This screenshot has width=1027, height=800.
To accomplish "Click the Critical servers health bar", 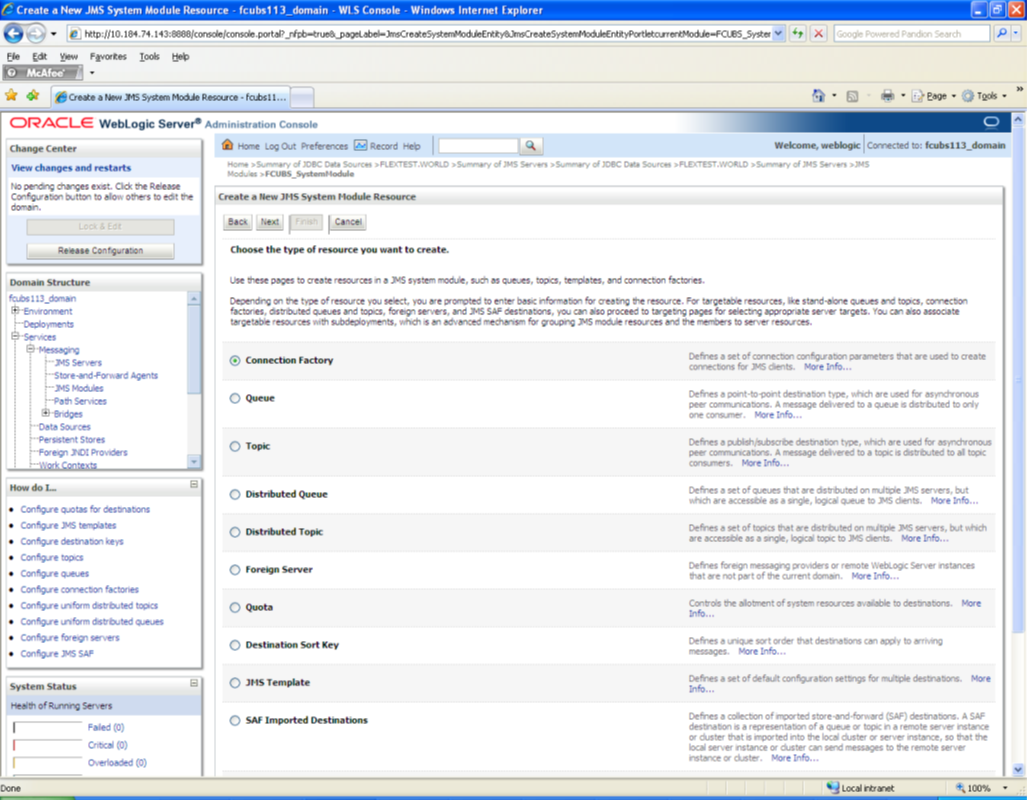I will pyautogui.click(x=47, y=745).
